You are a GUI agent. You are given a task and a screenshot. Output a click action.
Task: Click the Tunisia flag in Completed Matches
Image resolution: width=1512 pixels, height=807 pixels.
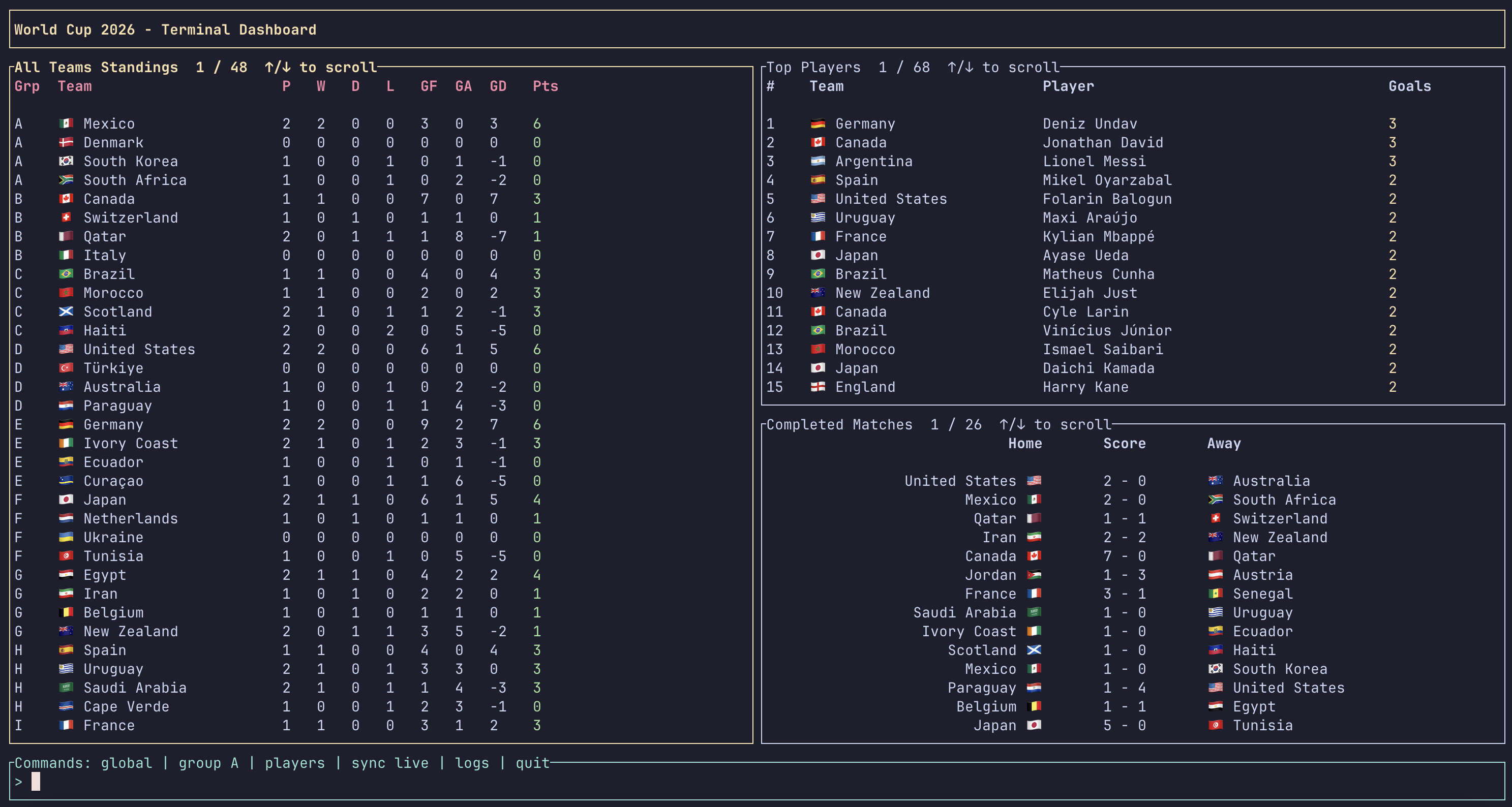[1216, 725]
